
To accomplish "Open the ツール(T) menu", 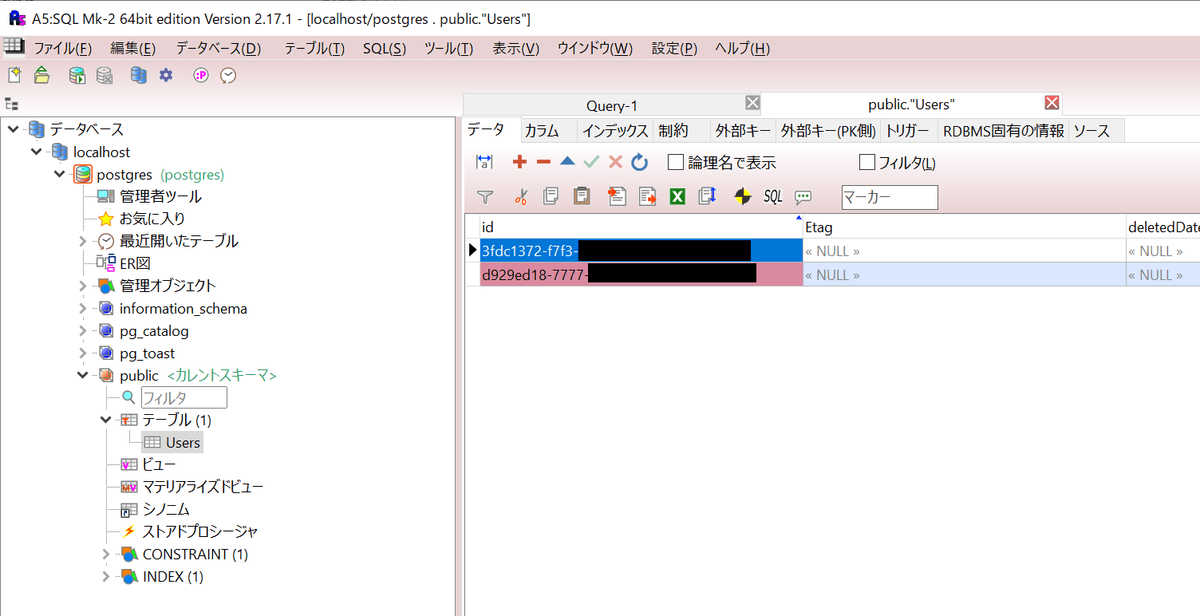I will (x=449, y=48).
